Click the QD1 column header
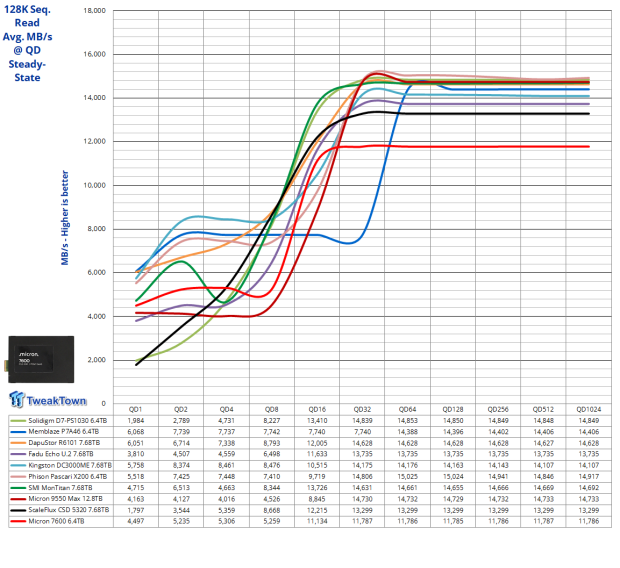This screenshot has width=620, height=568. [136, 409]
